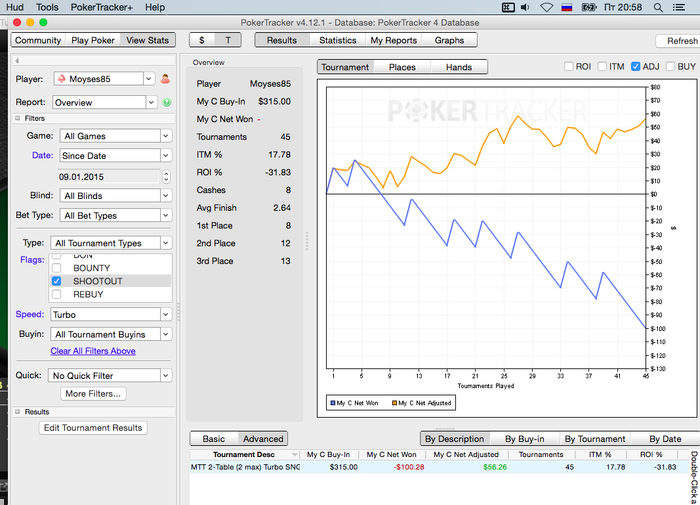Select the T tournaments toggle

coord(228,40)
